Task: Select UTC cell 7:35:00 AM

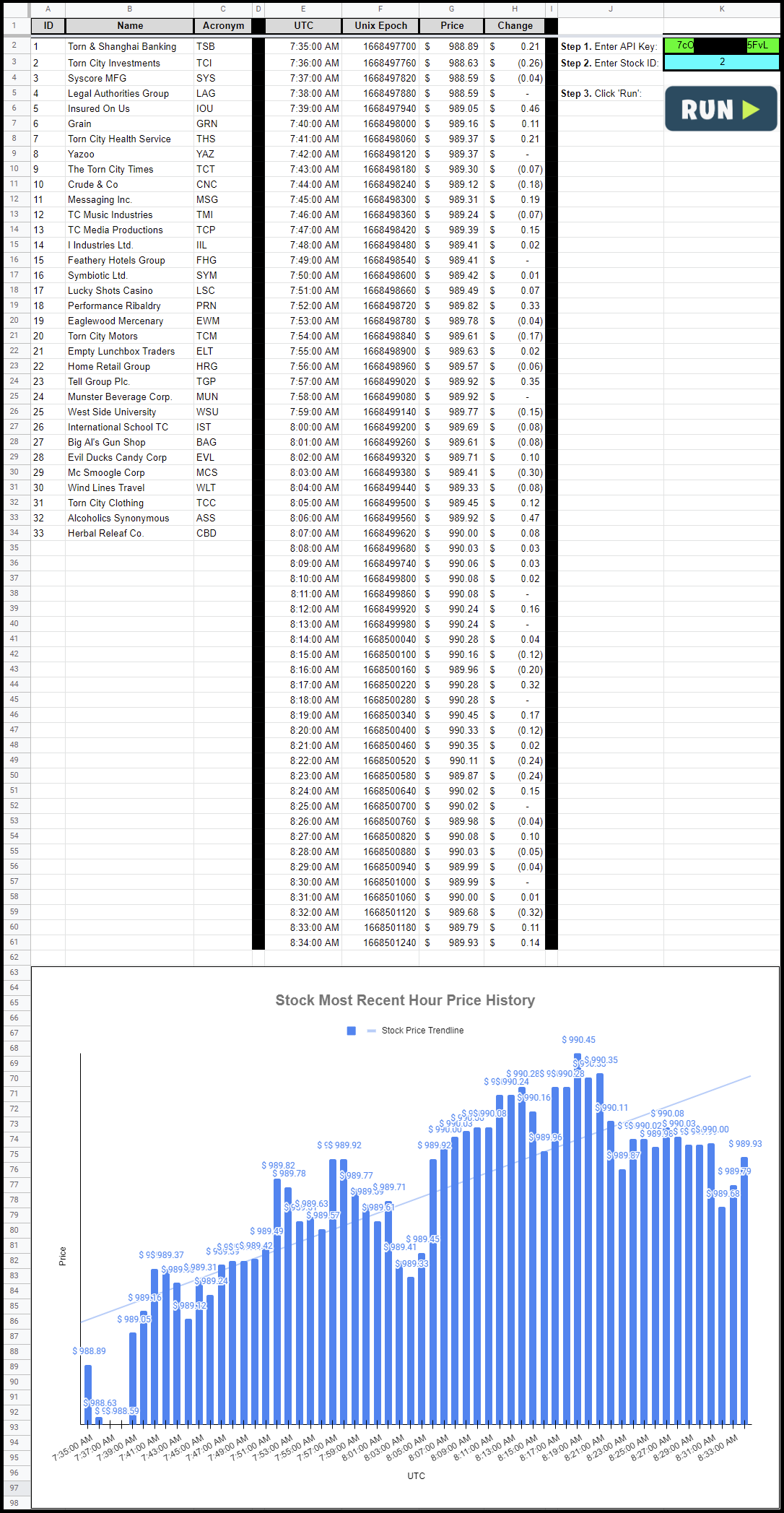Action: pos(303,46)
